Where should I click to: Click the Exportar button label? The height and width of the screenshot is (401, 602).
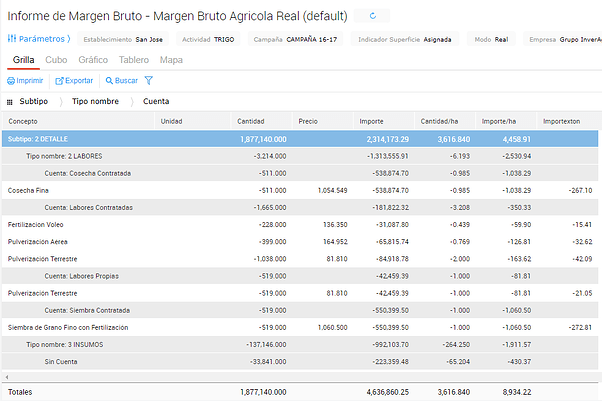coord(79,80)
